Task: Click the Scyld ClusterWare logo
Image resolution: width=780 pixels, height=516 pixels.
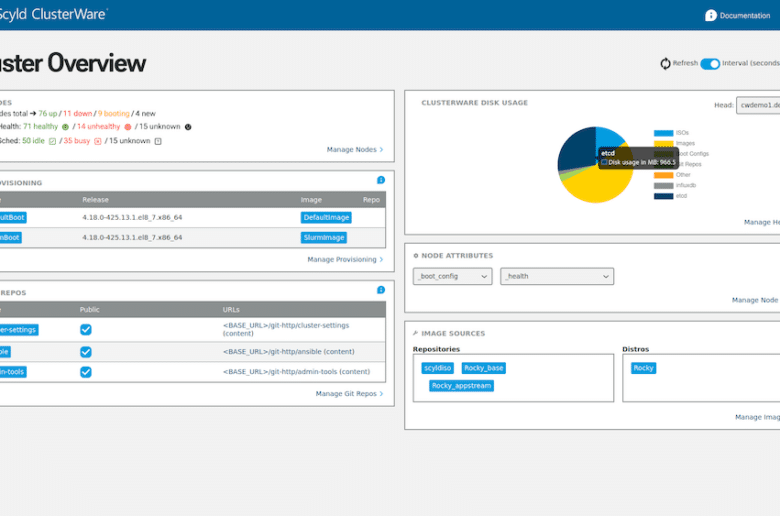Action: pyautogui.click(x=53, y=14)
